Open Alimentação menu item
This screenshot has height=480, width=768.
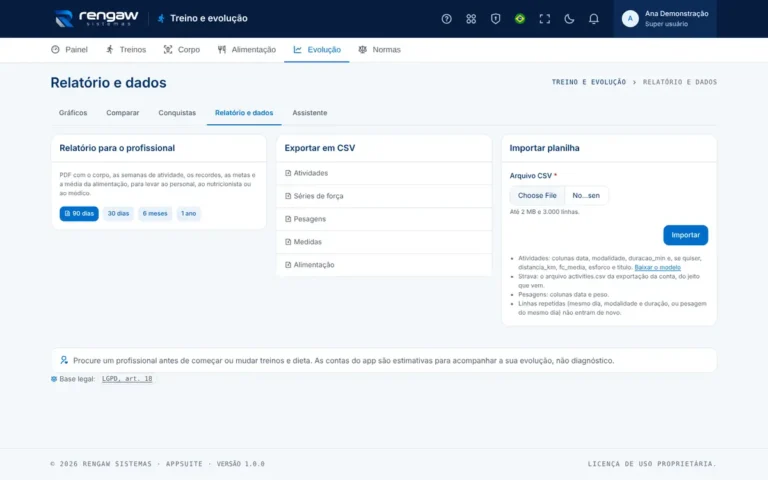click(247, 49)
